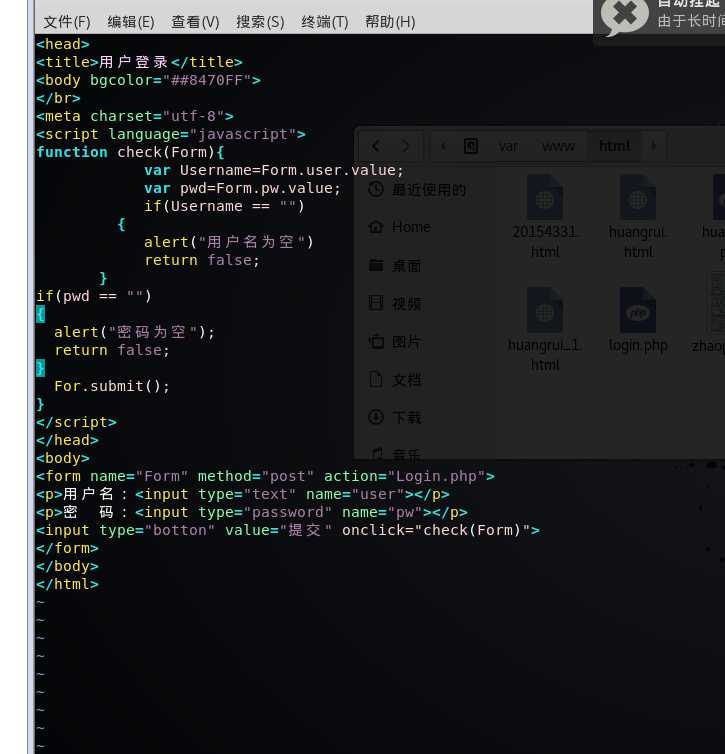The image size is (725, 754).
Task: Click the path bar left scroll arrow
Action: pos(443,145)
